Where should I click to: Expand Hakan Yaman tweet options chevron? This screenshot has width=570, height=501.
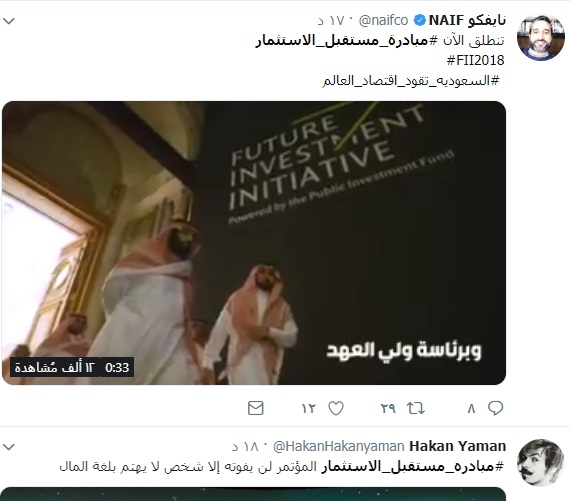9,446
